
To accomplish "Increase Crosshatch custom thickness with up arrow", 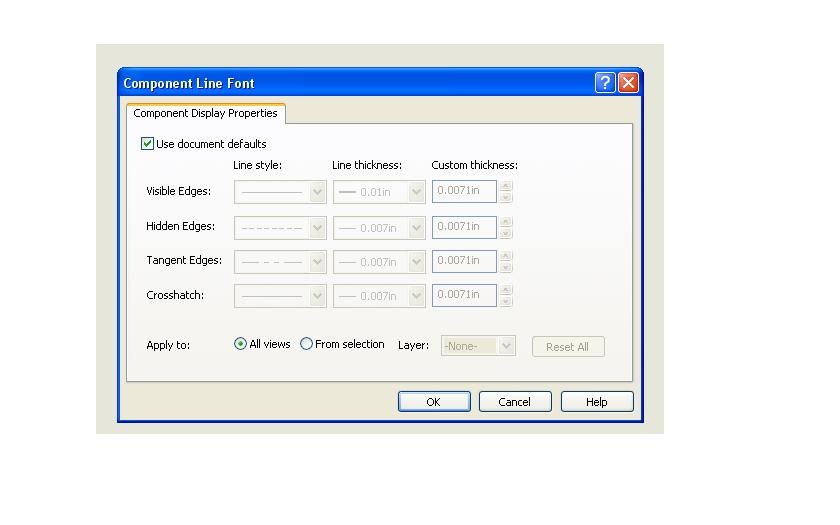I will pyautogui.click(x=506, y=290).
